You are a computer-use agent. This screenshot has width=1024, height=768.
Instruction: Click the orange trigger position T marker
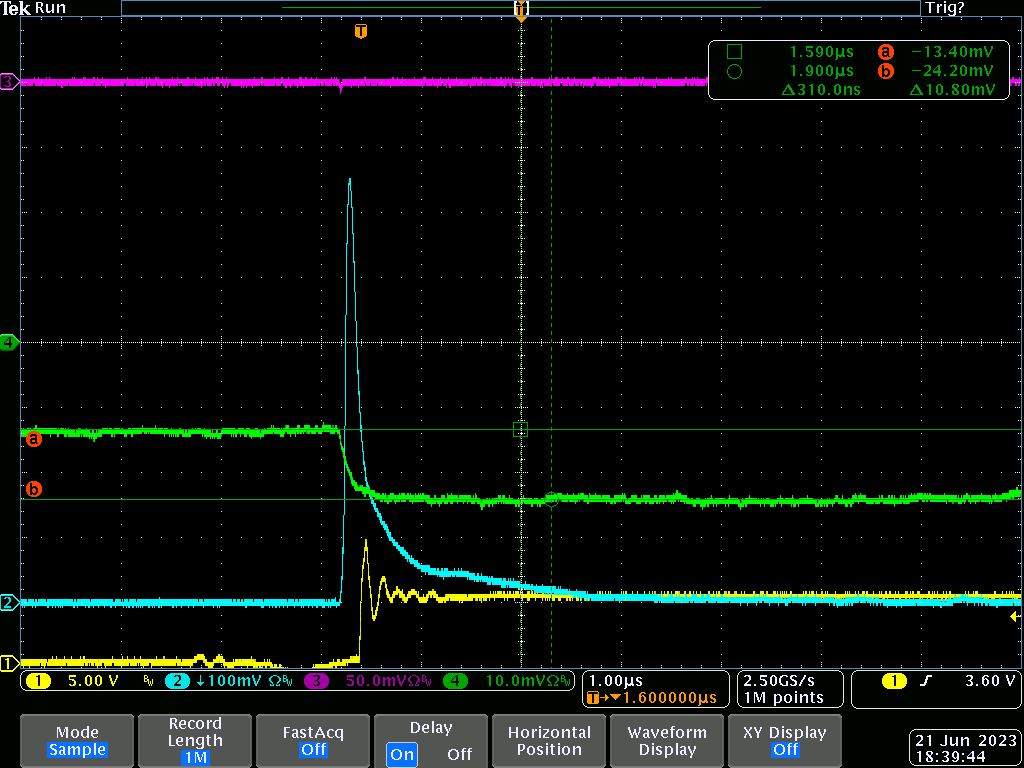click(x=361, y=32)
